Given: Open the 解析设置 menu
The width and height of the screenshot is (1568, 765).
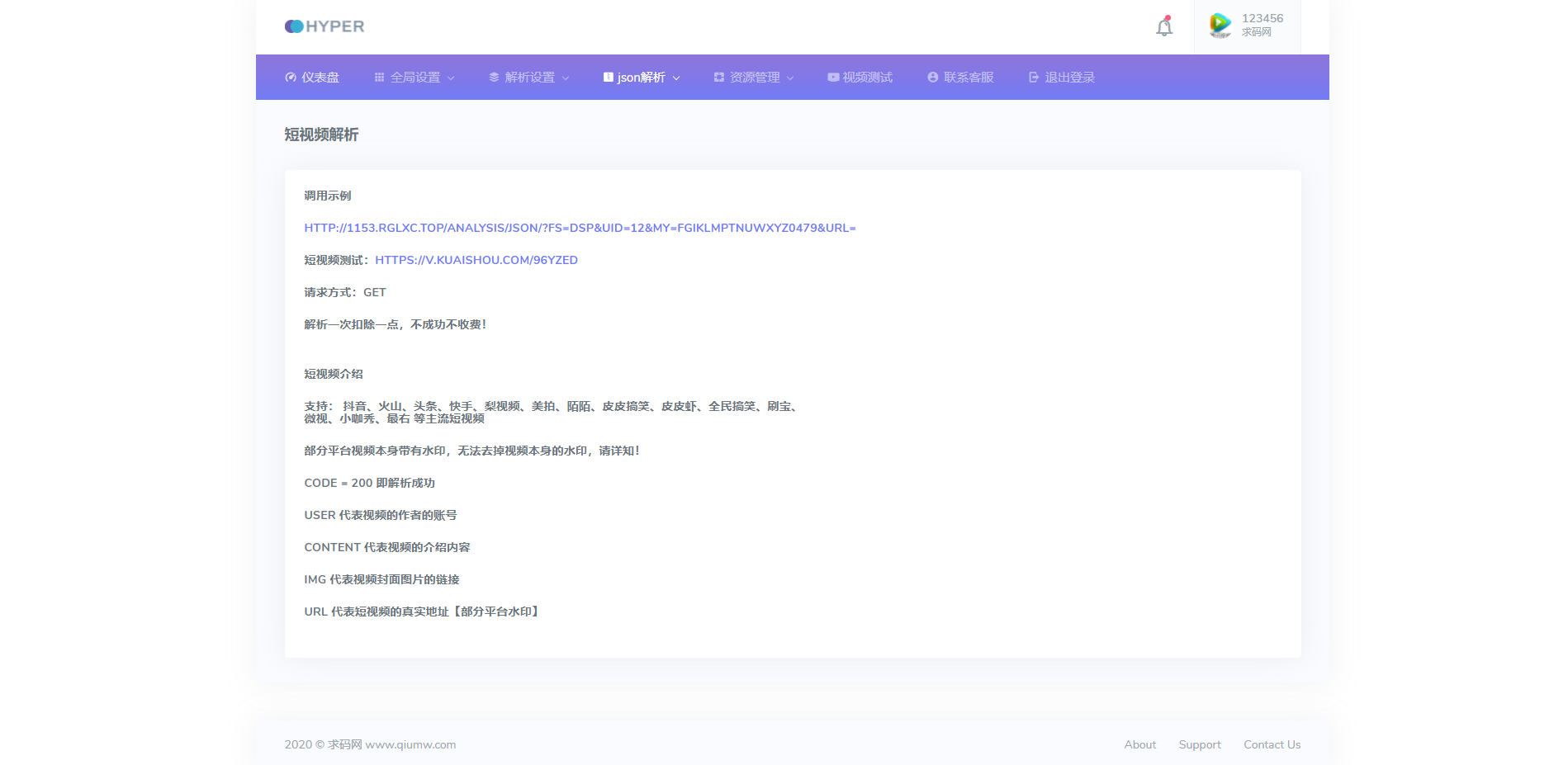Looking at the screenshot, I should click(529, 78).
